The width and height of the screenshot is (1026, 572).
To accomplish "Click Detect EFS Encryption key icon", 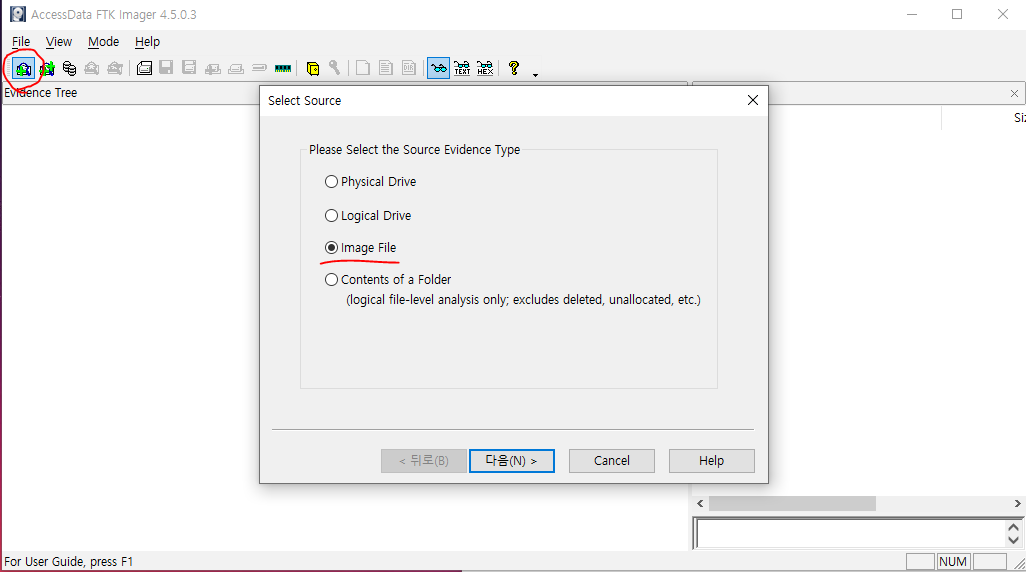I will coord(334,67).
